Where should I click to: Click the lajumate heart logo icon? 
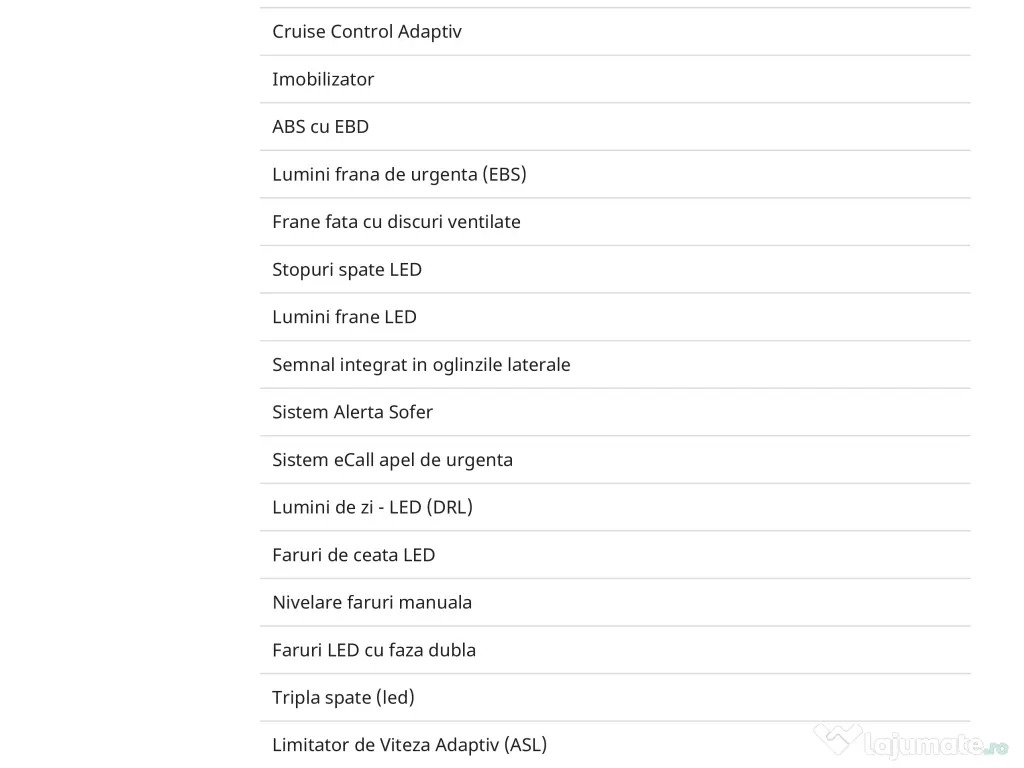coord(837,741)
